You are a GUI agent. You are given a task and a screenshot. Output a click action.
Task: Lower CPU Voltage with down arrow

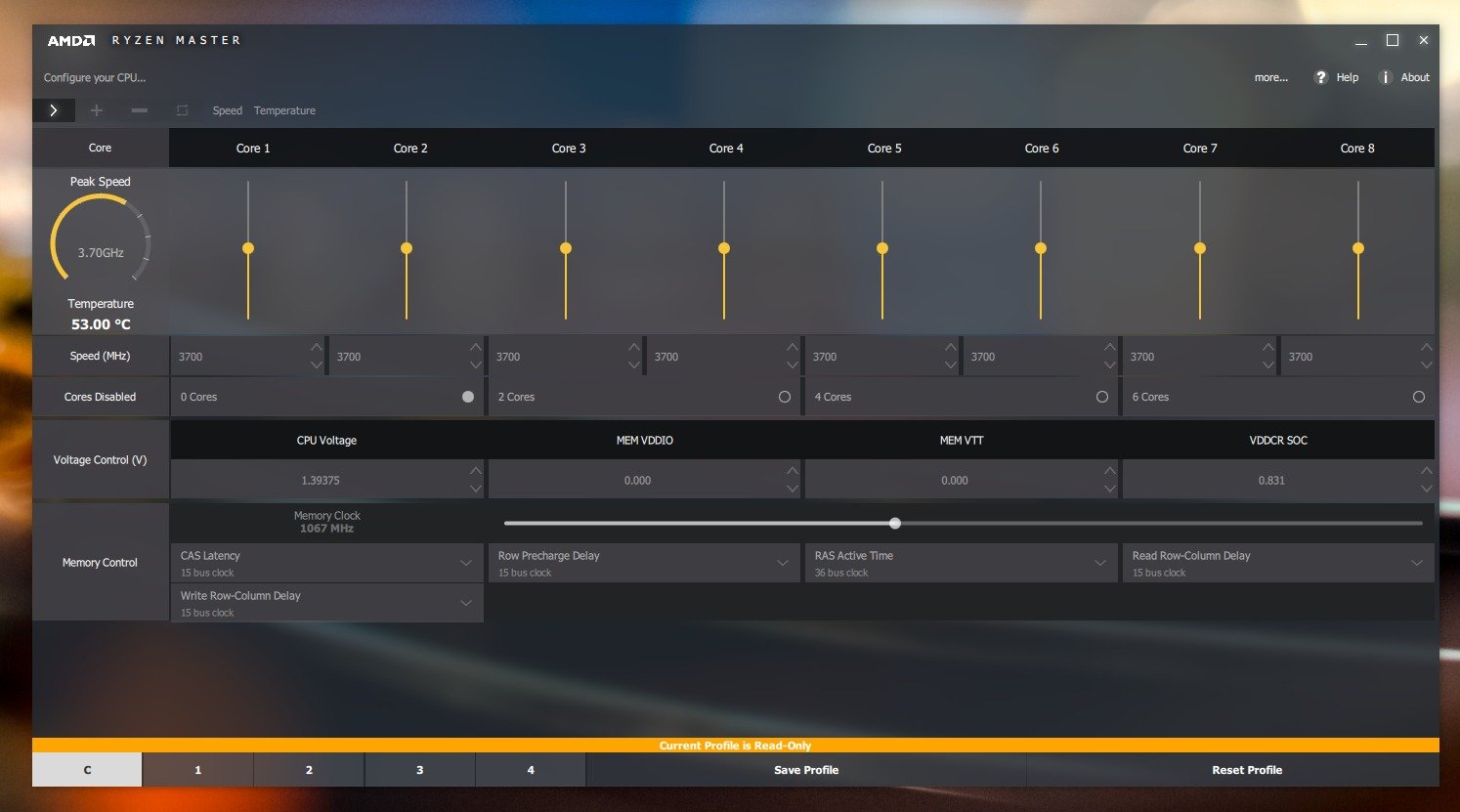[x=476, y=489]
